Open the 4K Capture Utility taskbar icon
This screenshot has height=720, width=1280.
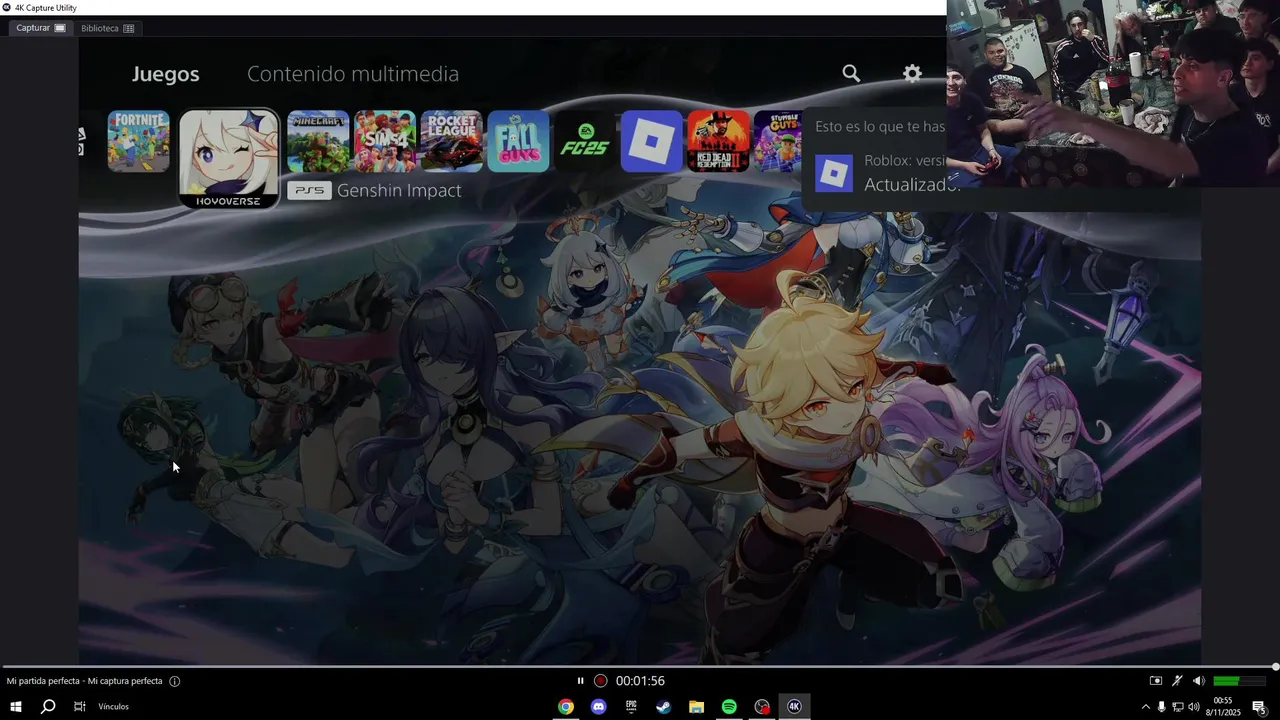click(794, 707)
